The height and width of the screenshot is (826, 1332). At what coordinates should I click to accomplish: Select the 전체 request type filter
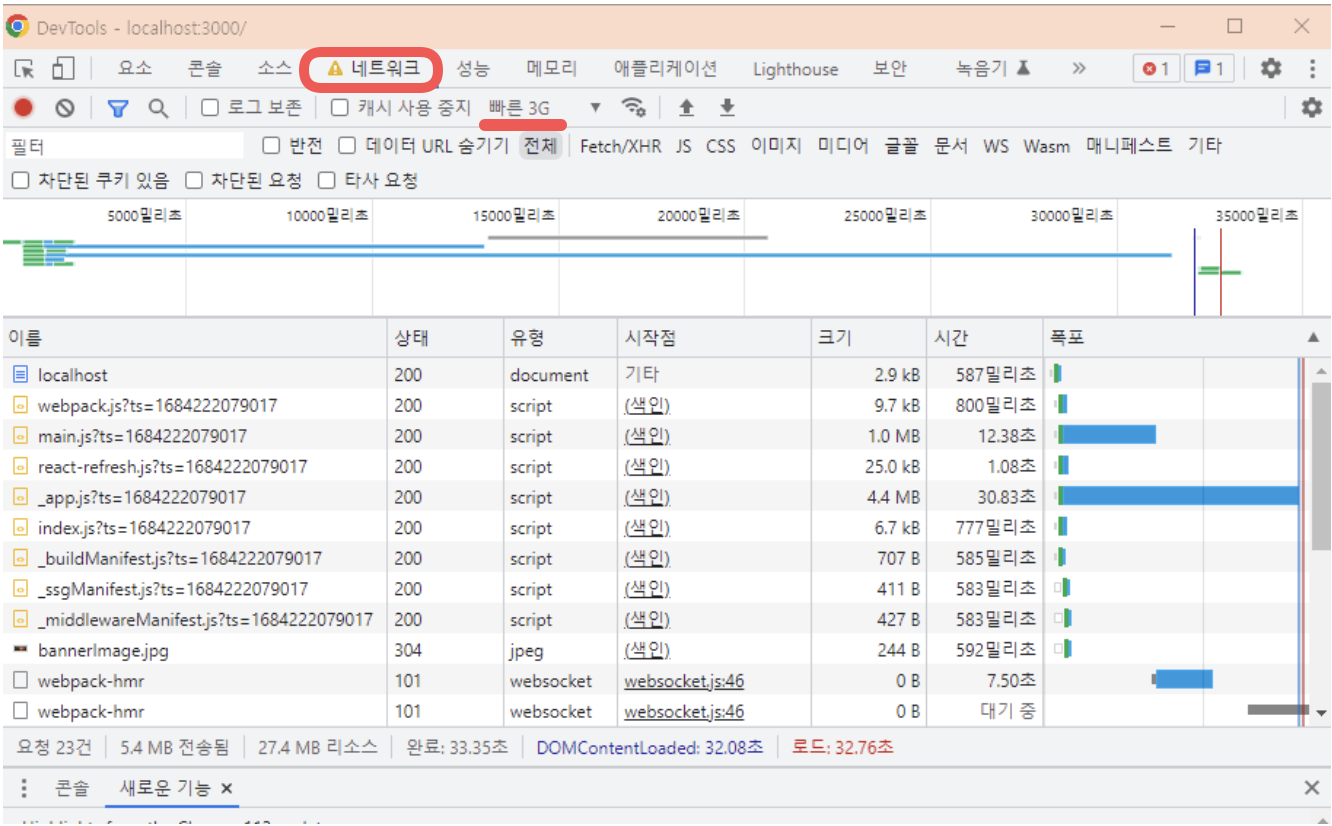coord(540,146)
